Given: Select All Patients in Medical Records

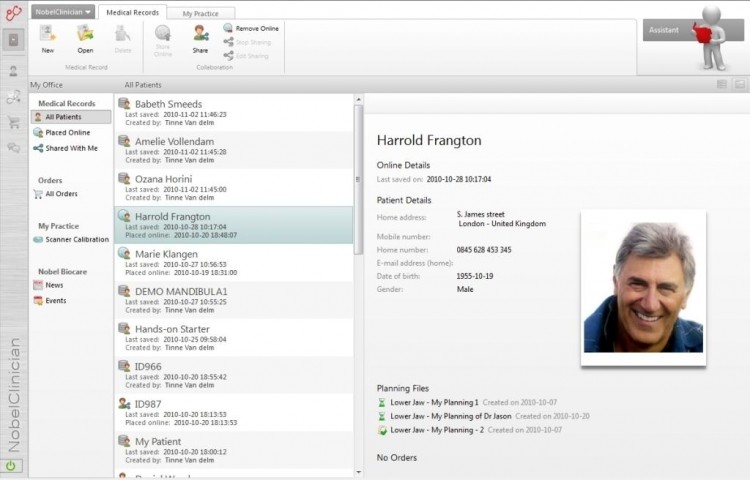Looking at the screenshot, I should click(71, 117).
